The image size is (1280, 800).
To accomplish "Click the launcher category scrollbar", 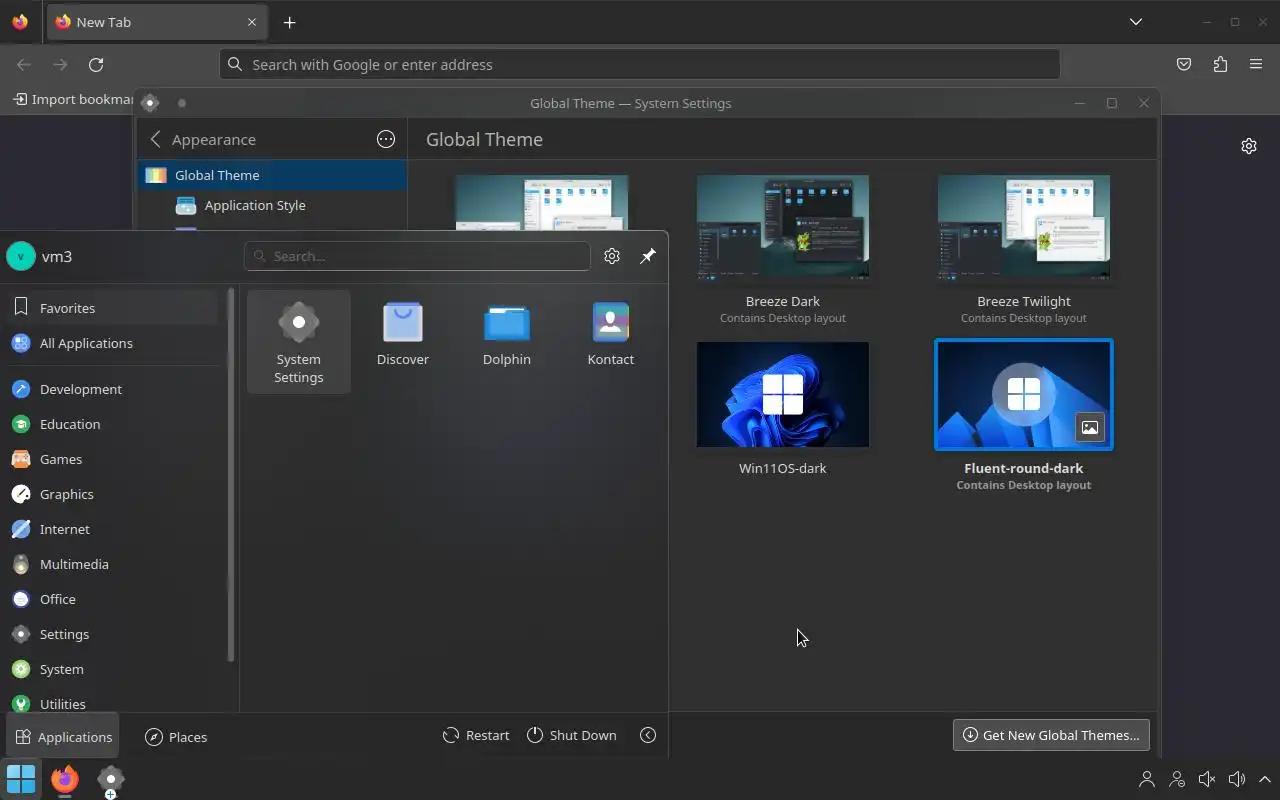I will pos(231,475).
